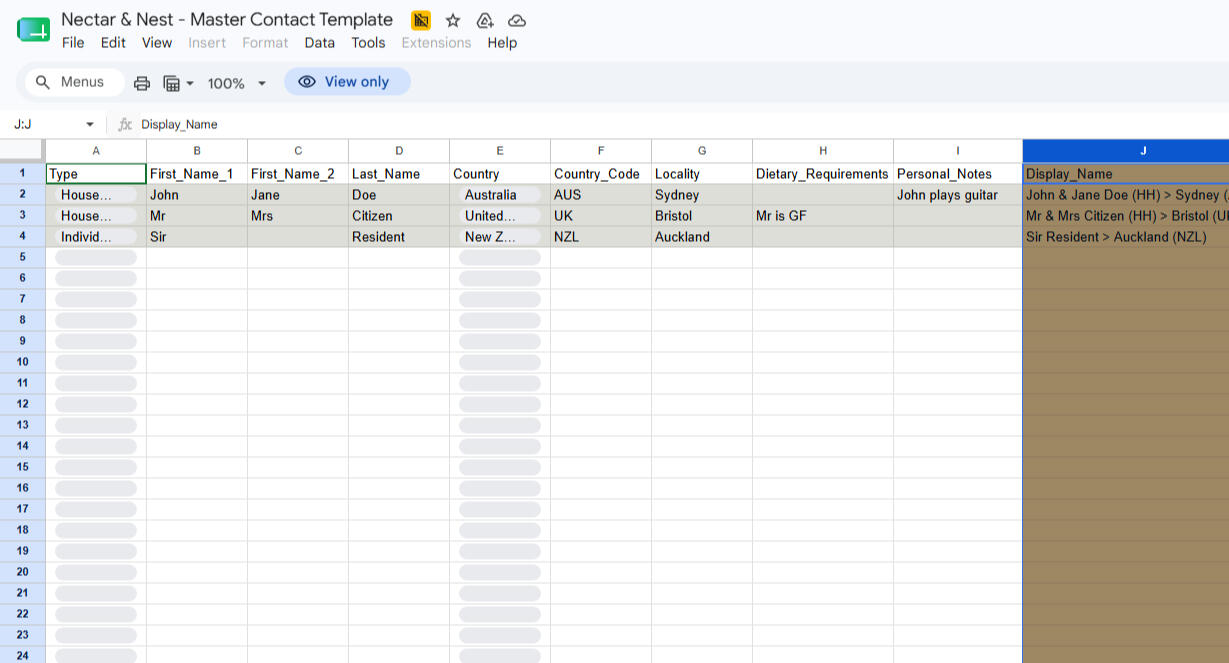This screenshot has height=663, width=1229.
Task: Click the cell containing Doe
Action: (399, 195)
